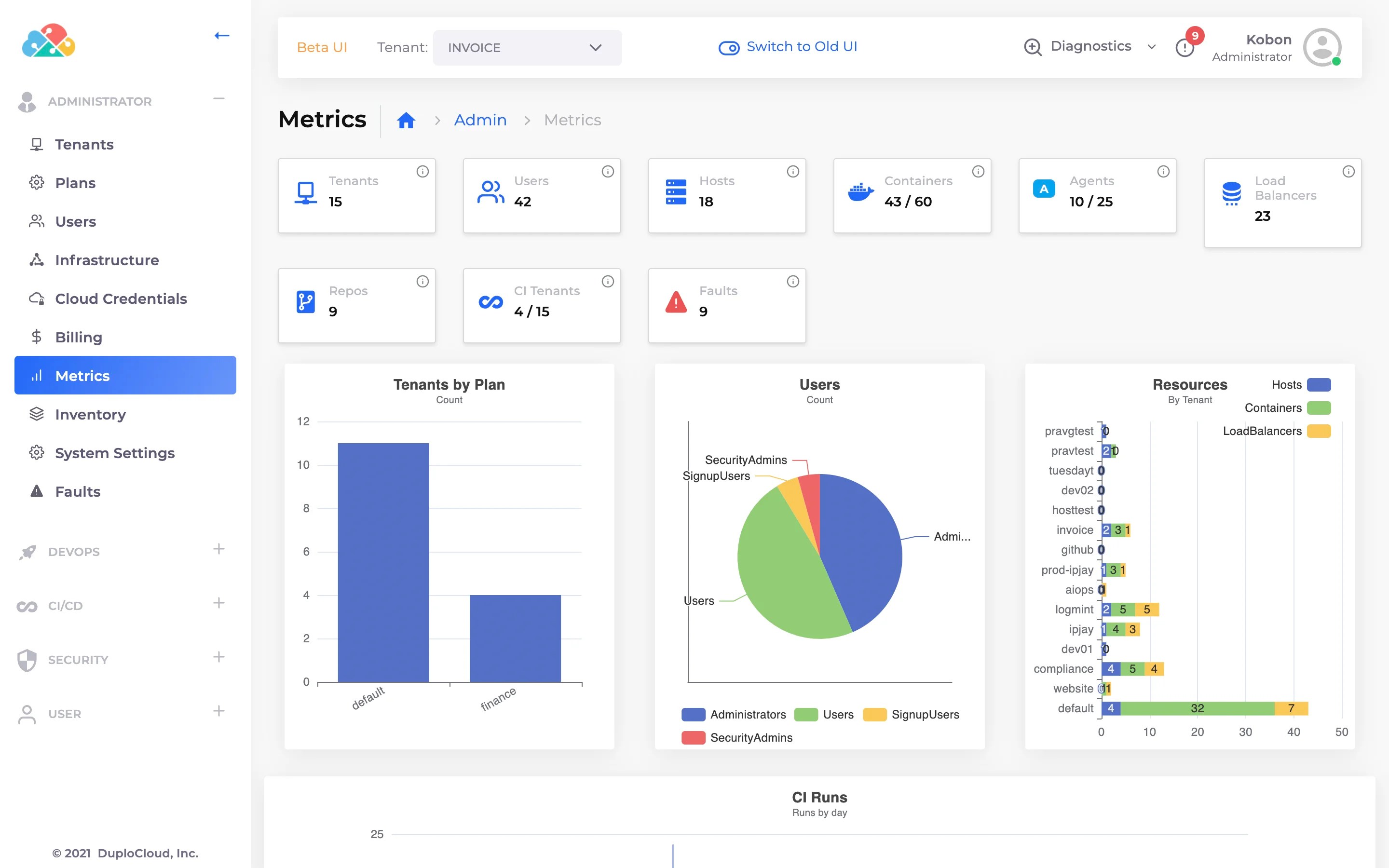Click the info icon on Tenants card
1389x868 pixels.
[422, 171]
